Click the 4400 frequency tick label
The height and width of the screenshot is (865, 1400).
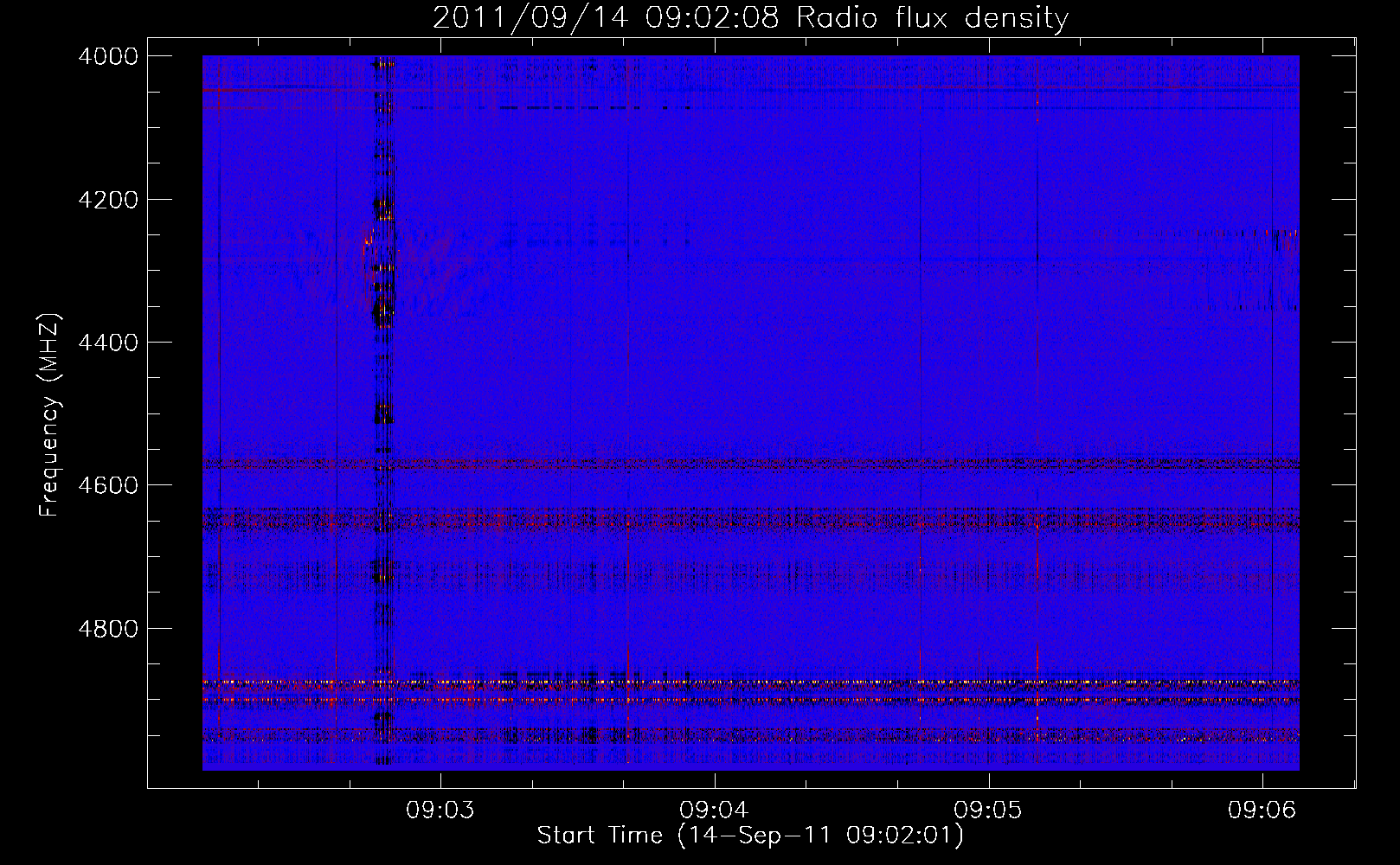coord(108,343)
